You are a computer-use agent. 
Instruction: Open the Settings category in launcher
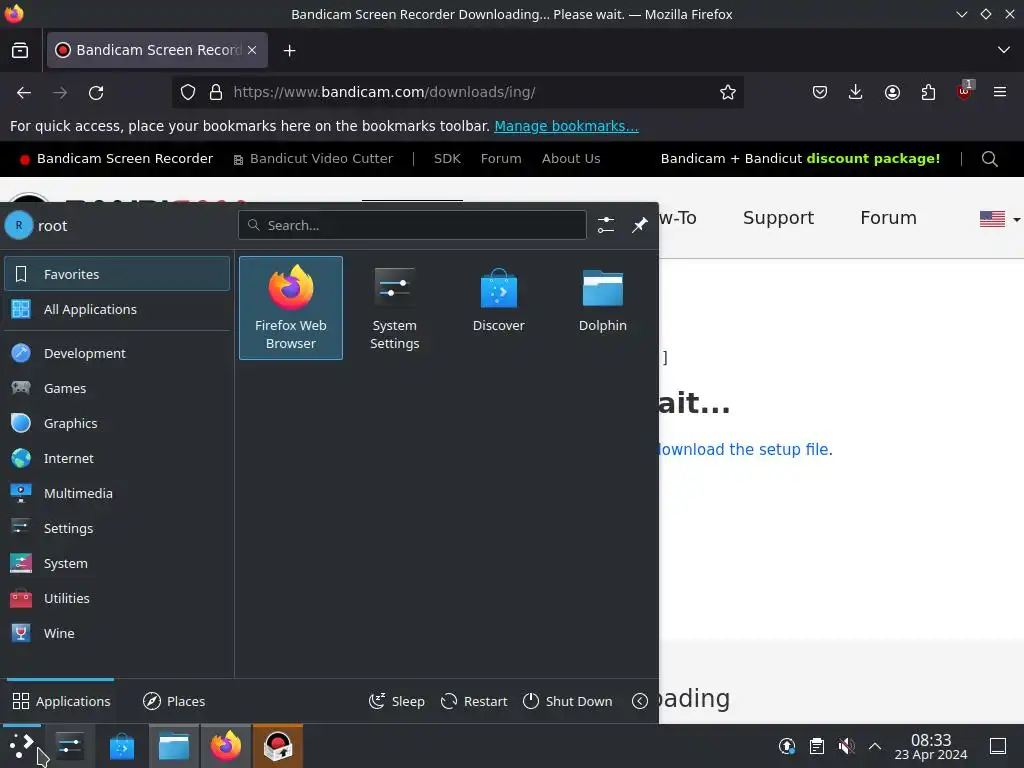click(x=117, y=528)
